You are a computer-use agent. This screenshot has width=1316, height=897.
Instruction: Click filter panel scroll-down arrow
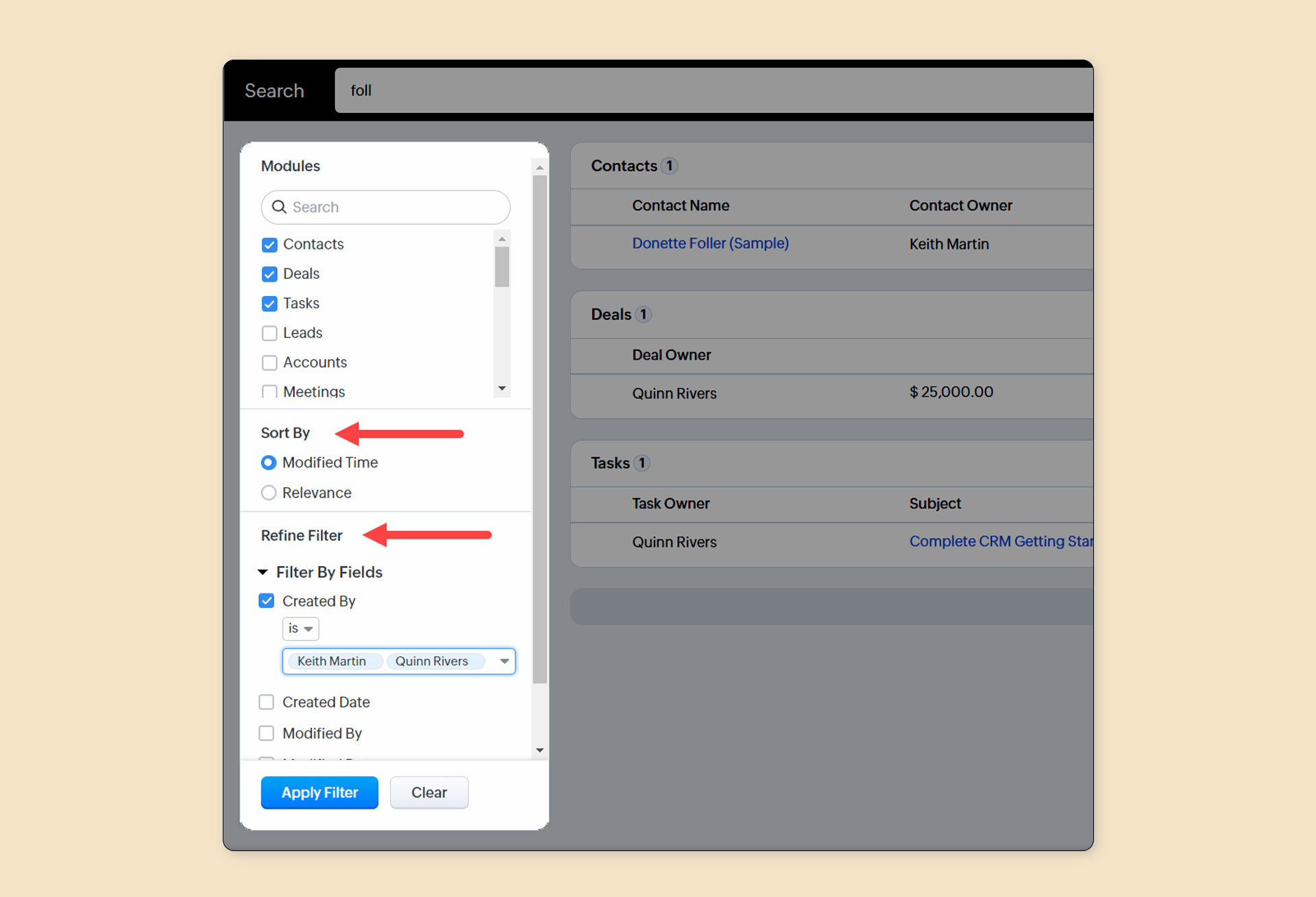[540, 750]
